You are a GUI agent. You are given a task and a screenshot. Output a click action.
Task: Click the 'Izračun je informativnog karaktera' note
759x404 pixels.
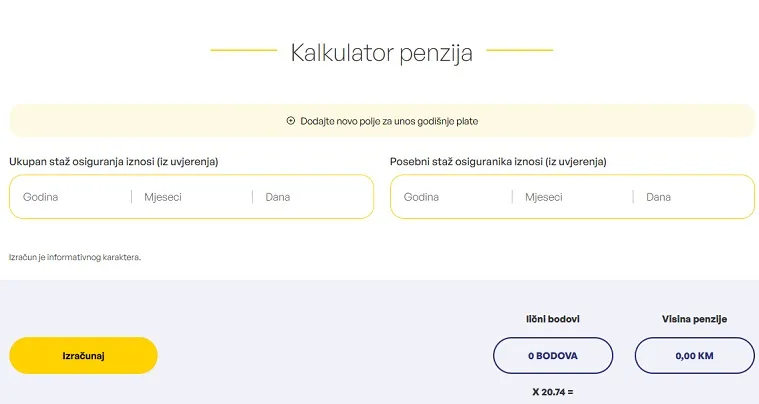pyautogui.click(x=75, y=257)
